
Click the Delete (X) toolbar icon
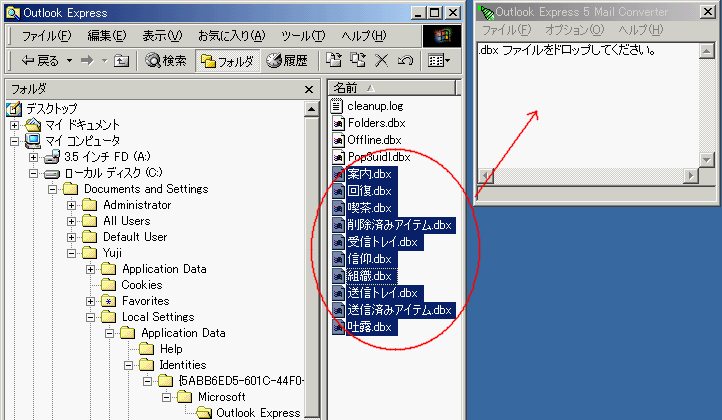(381, 60)
